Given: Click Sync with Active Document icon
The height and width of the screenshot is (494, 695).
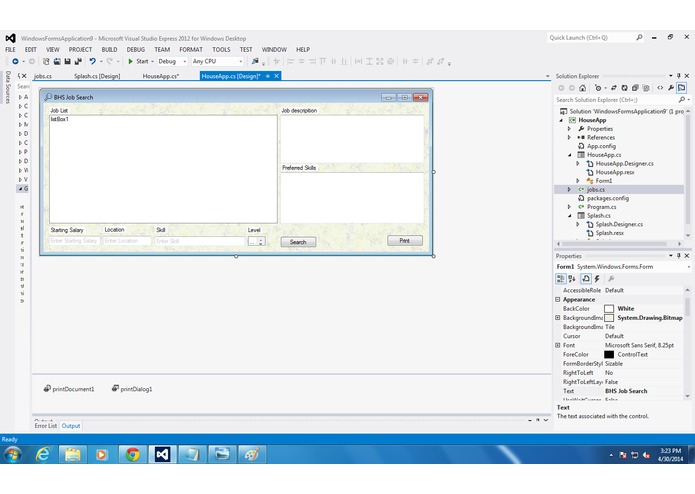Looking at the screenshot, I should [614, 88].
